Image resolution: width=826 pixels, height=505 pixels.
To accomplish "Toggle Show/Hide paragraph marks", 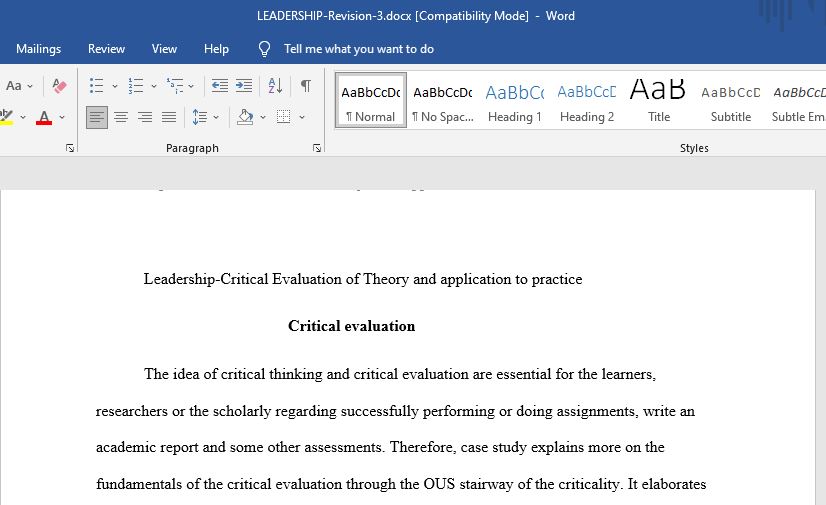I will click(x=306, y=85).
